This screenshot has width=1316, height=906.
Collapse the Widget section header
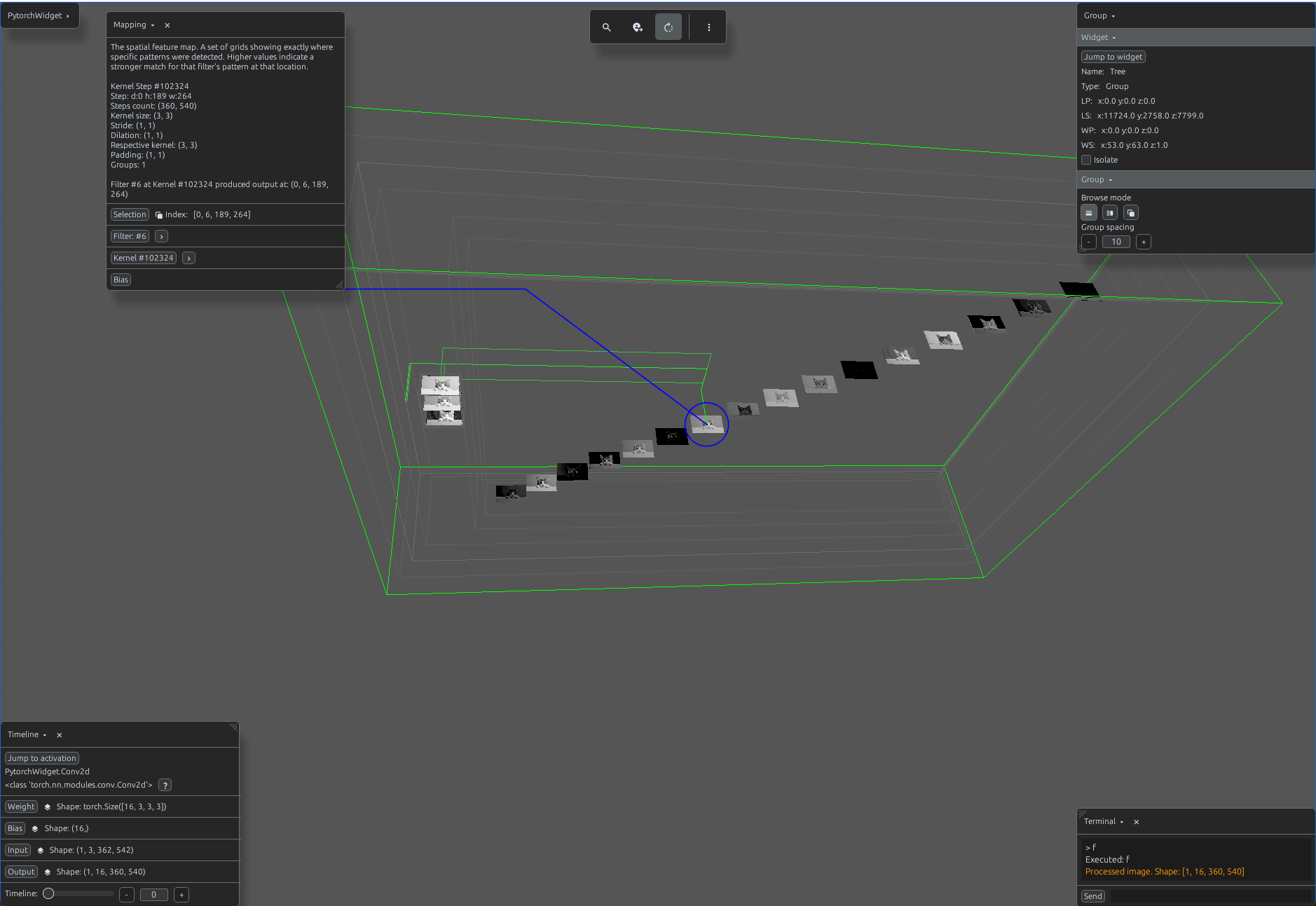(1195, 38)
